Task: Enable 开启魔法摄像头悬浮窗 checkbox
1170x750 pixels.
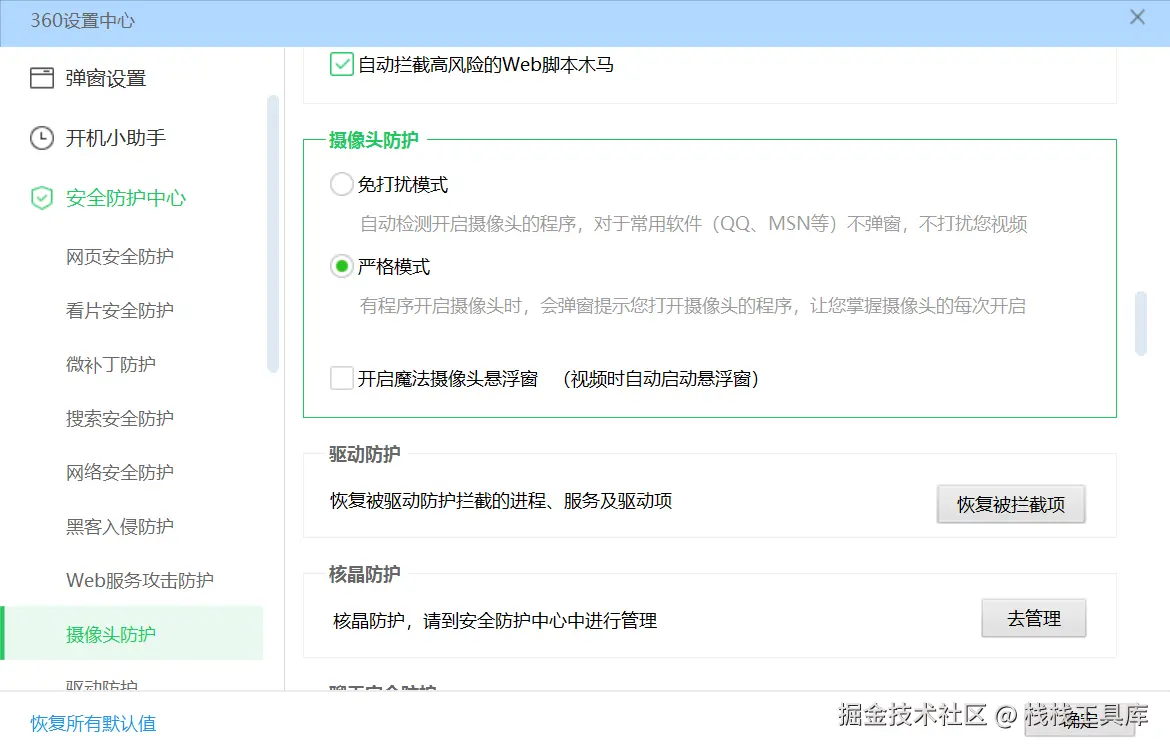Action: coord(342,378)
